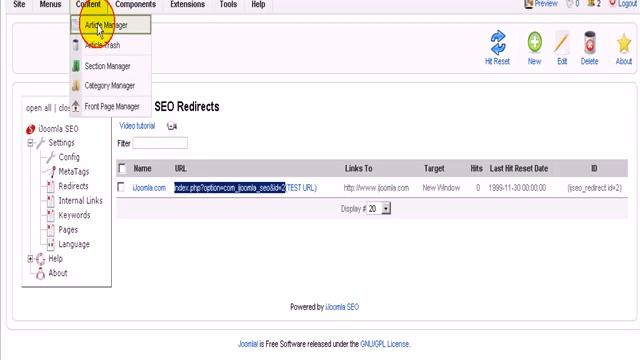The width and height of the screenshot is (640, 360).
Task: Click the Category Manager folder icon
Action: [x=76, y=86]
